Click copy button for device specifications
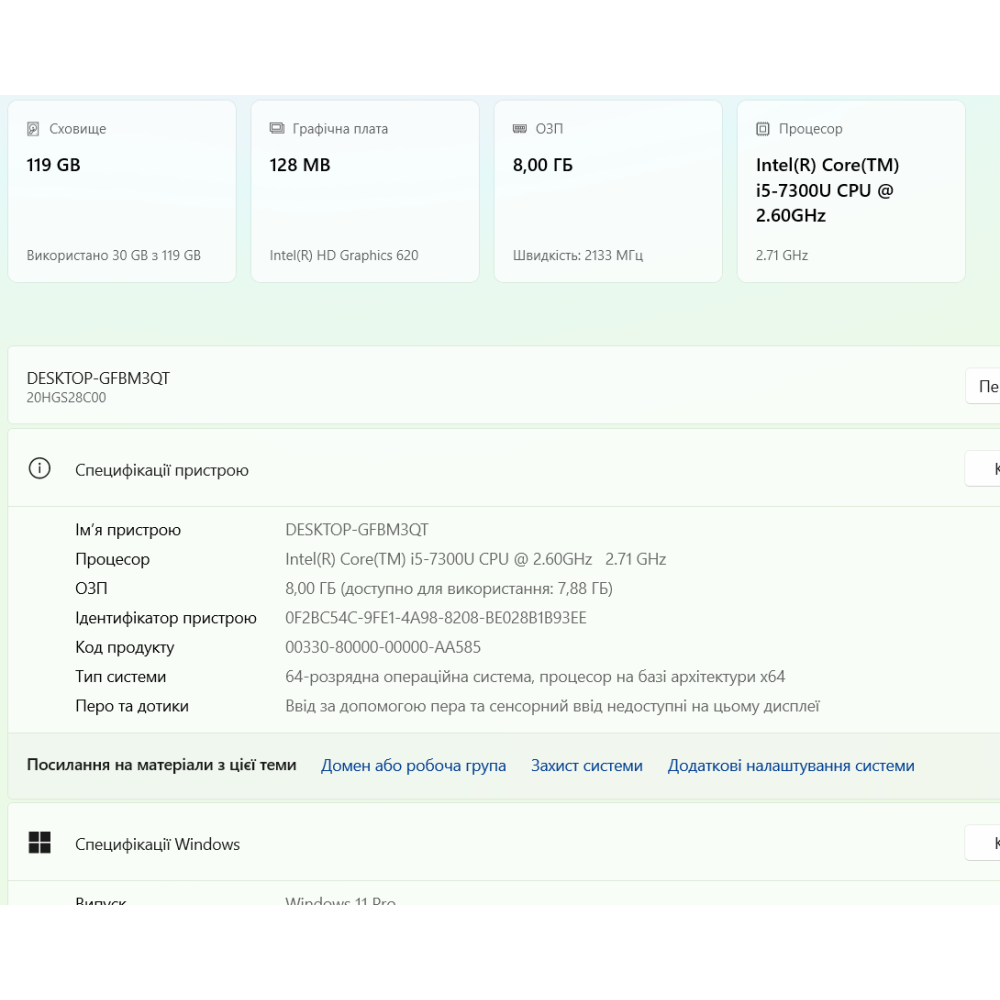This screenshot has width=1000, height=1000. (x=984, y=468)
